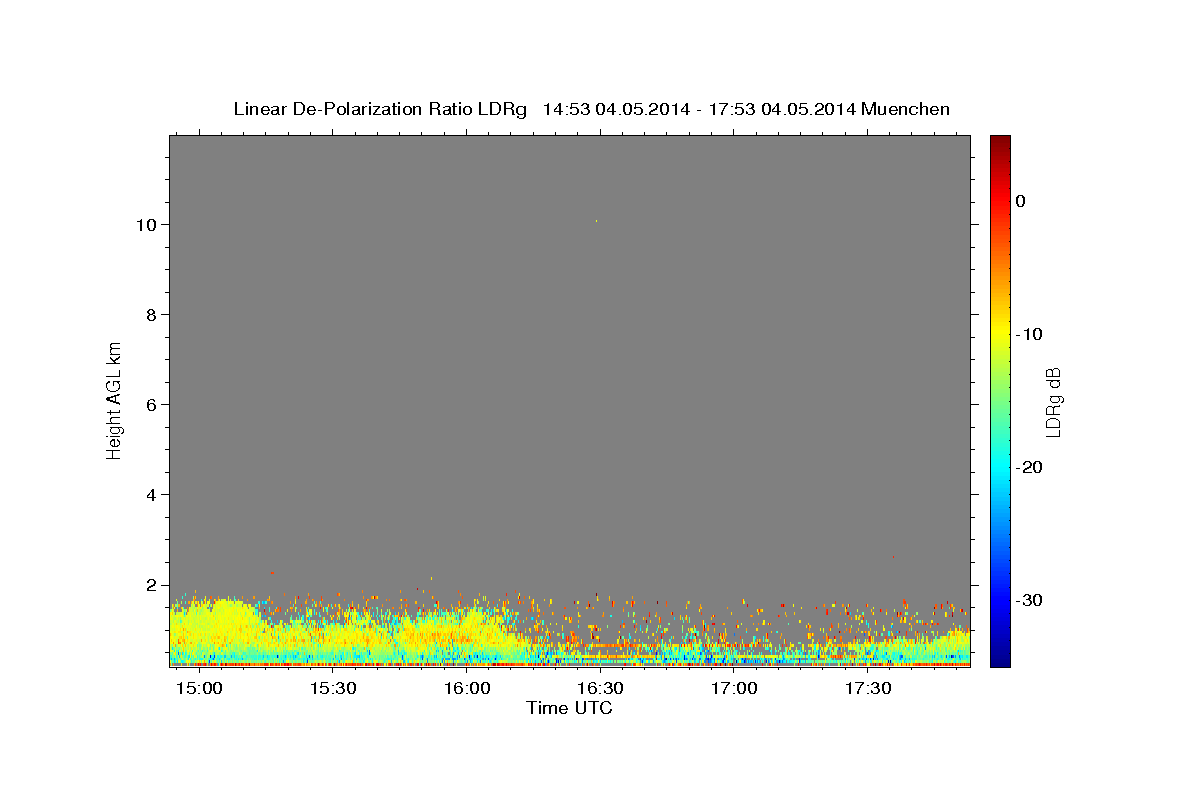Click the start time '14:53 04.05.2014' in title
Screen dimensions: 1200x800
point(615,109)
